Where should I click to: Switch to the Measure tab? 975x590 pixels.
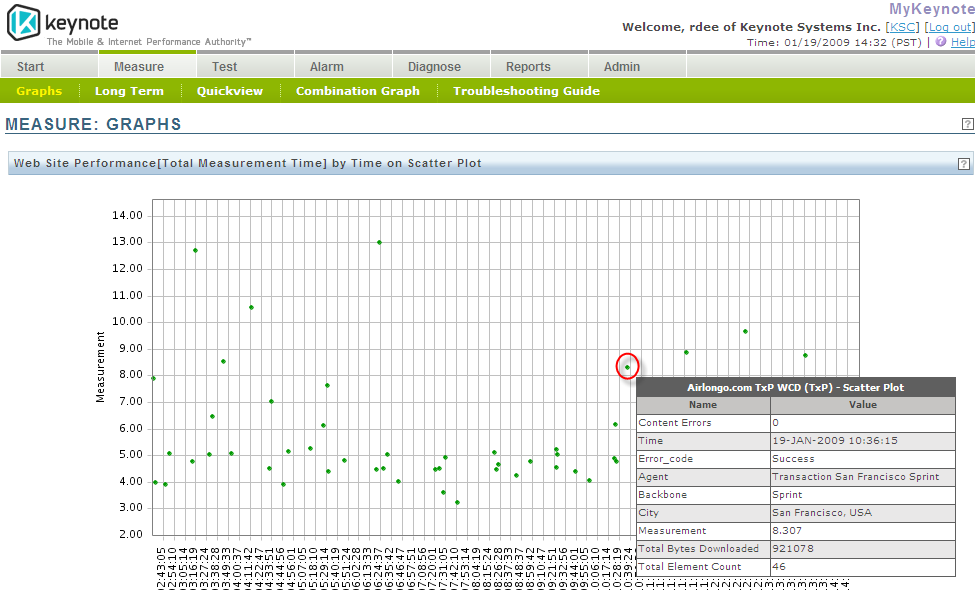coord(147,66)
